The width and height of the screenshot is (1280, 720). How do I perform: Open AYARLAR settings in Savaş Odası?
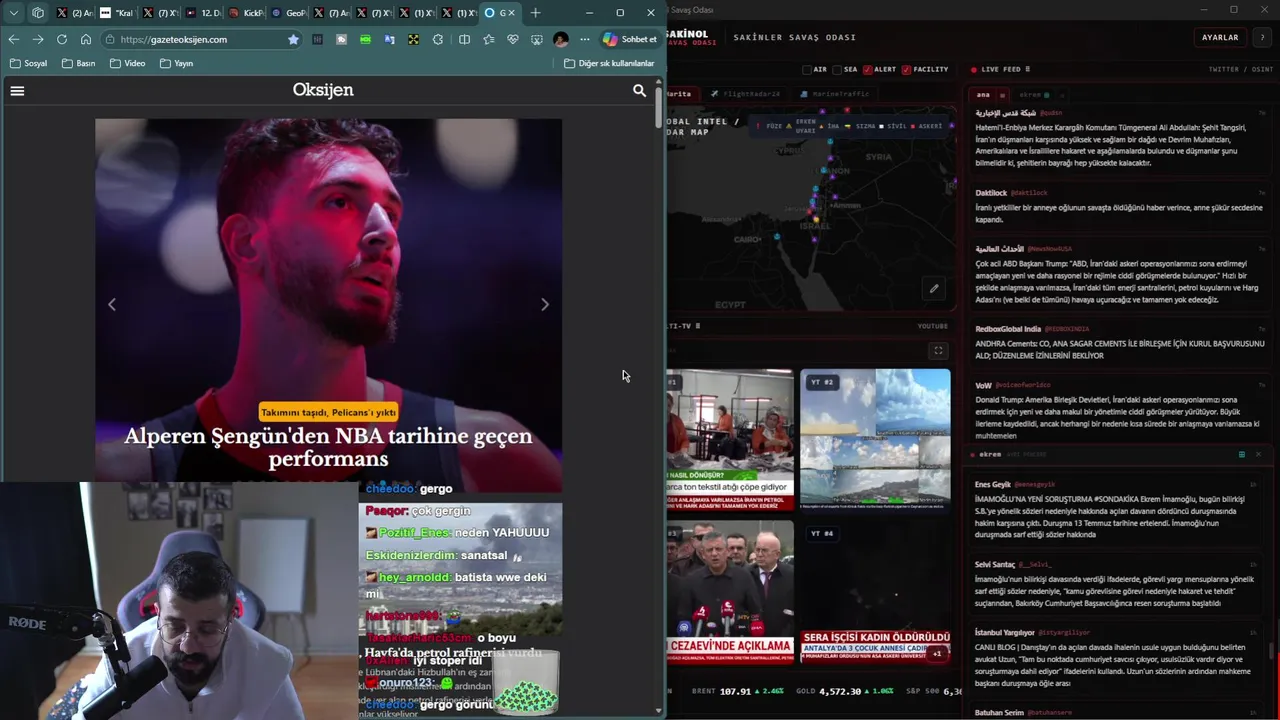pyautogui.click(x=1220, y=37)
